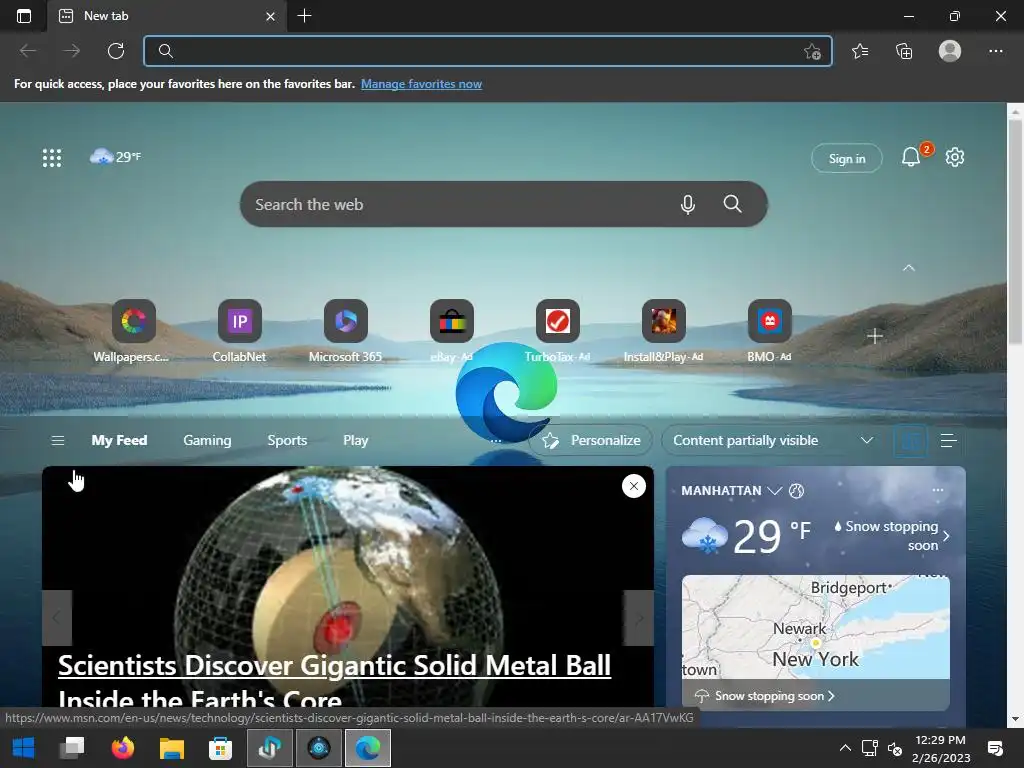Open the vertical tabs actions menu icon
Image resolution: width=1024 pixels, height=768 pixels.
pos(24,16)
